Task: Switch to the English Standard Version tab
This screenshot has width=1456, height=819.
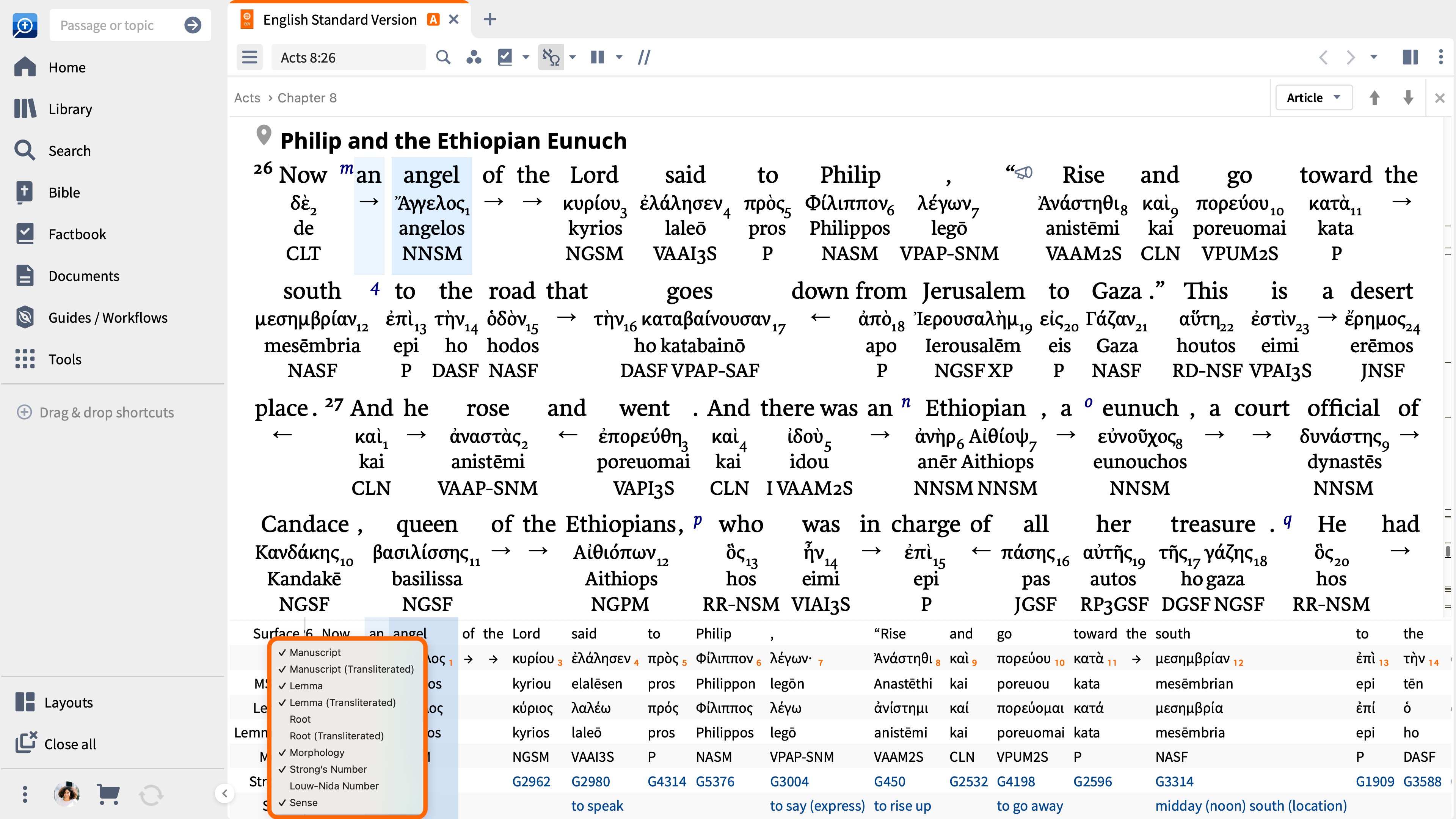Action: pyautogui.click(x=340, y=20)
